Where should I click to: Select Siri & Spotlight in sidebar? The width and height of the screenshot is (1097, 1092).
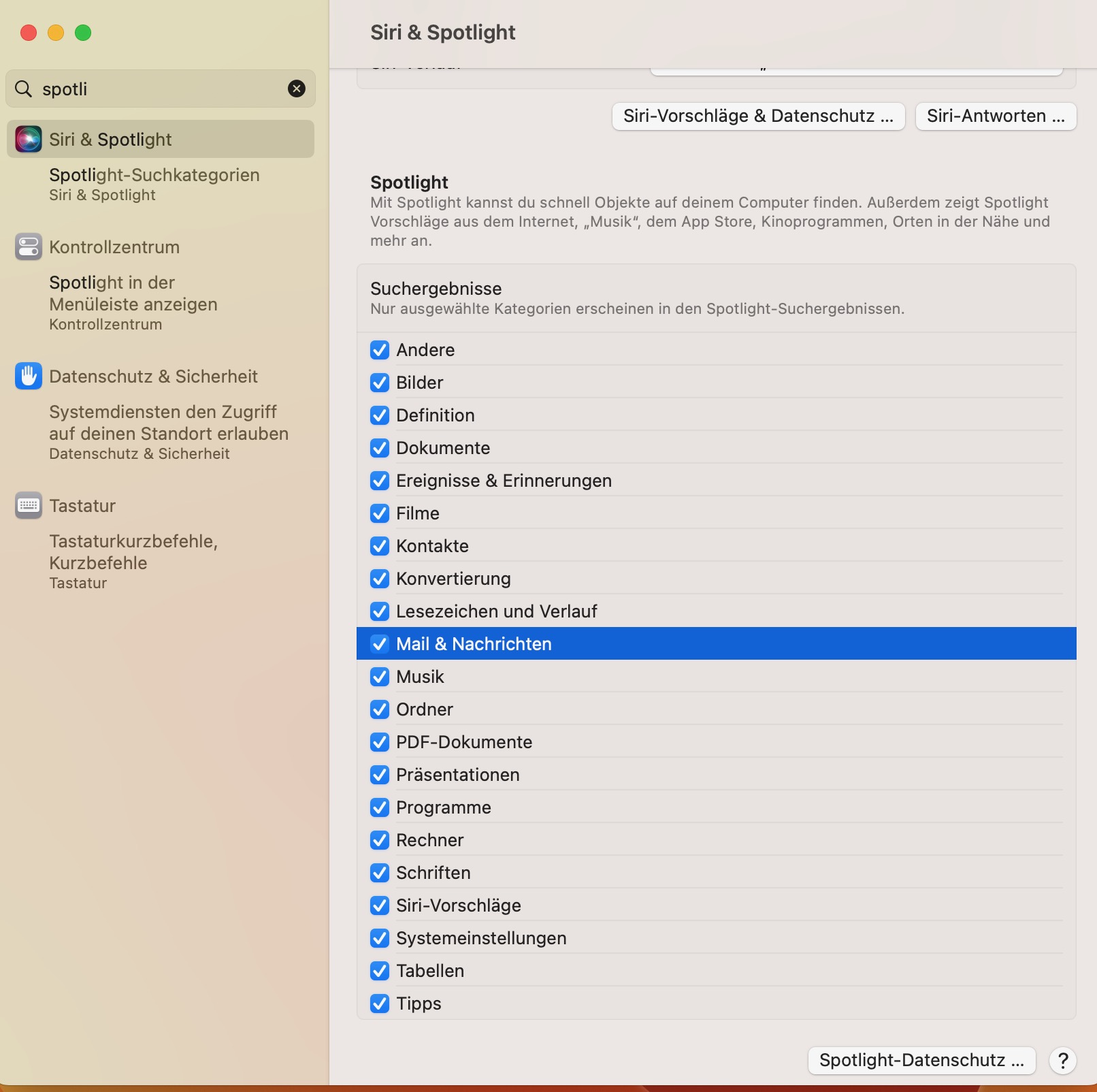coord(161,139)
